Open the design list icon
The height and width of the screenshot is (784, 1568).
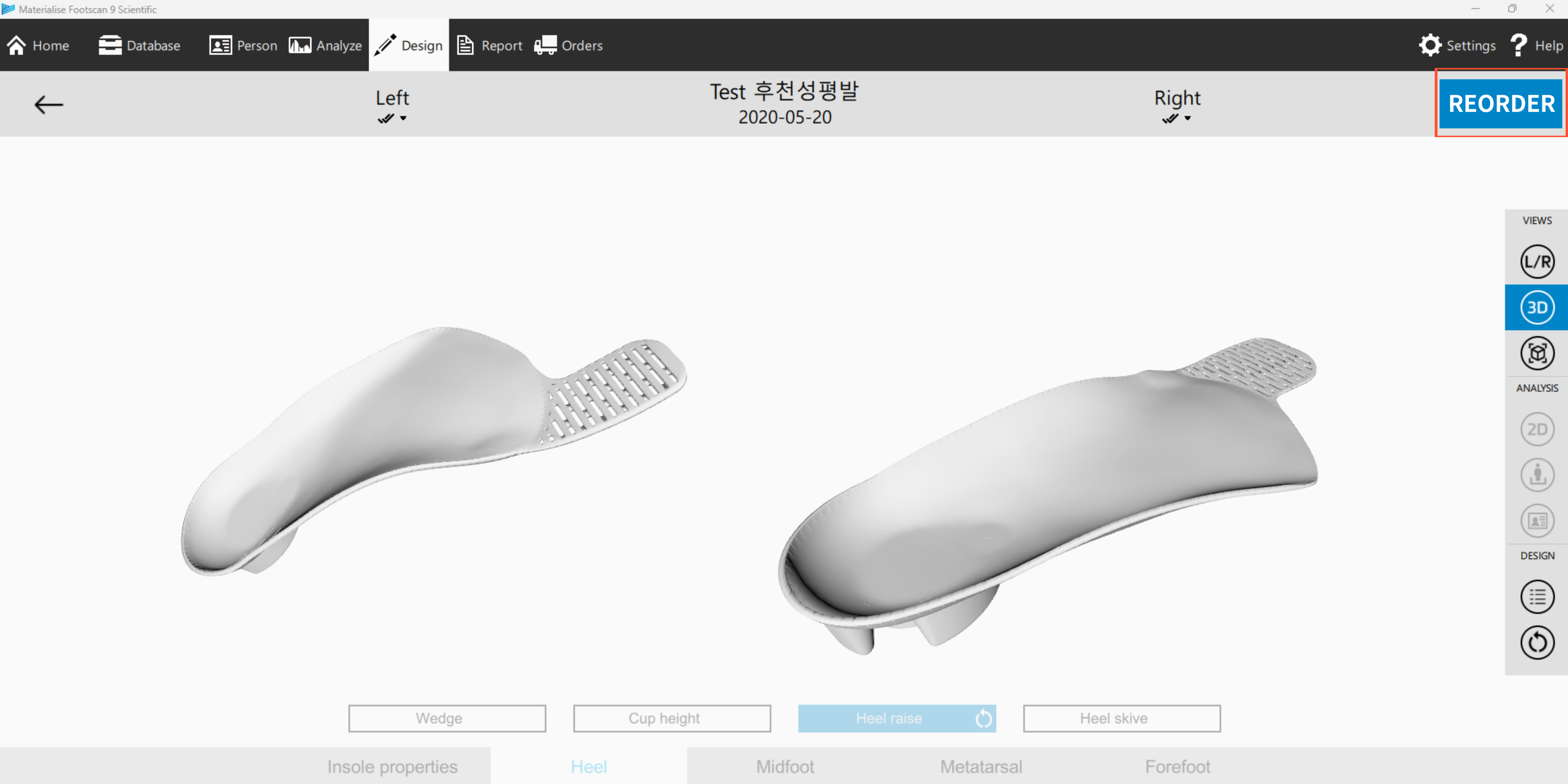1537,597
